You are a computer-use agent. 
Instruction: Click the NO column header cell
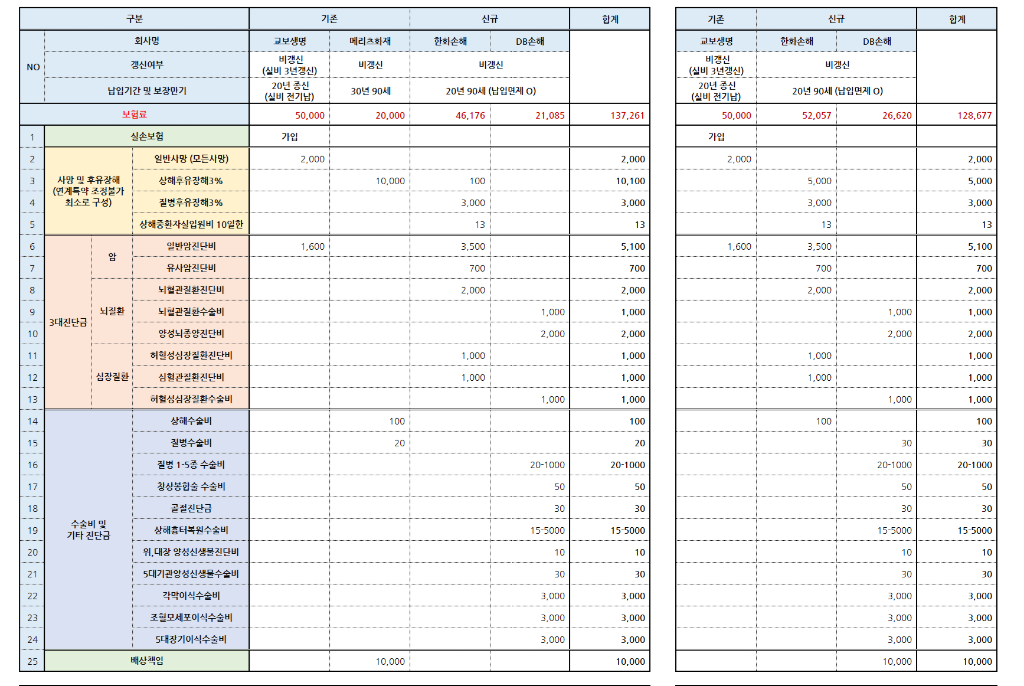(32, 68)
